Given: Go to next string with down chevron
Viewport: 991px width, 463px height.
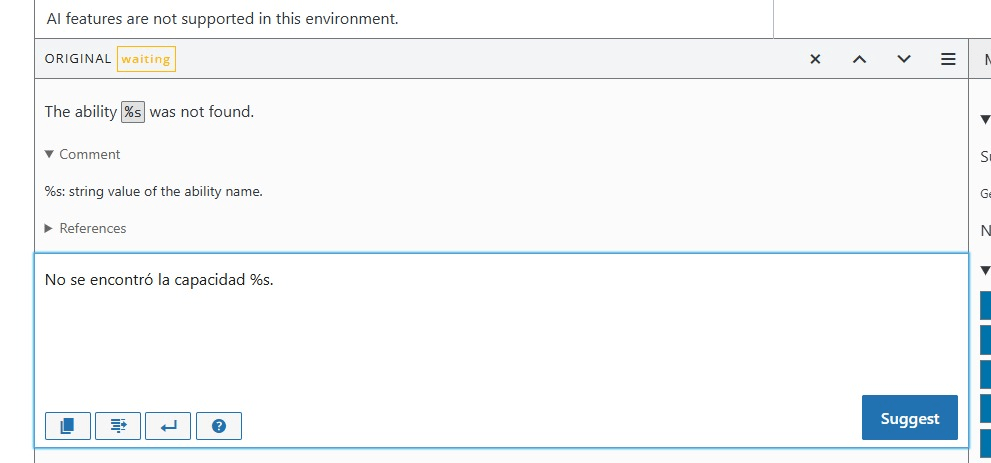Looking at the screenshot, I should point(904,59).
